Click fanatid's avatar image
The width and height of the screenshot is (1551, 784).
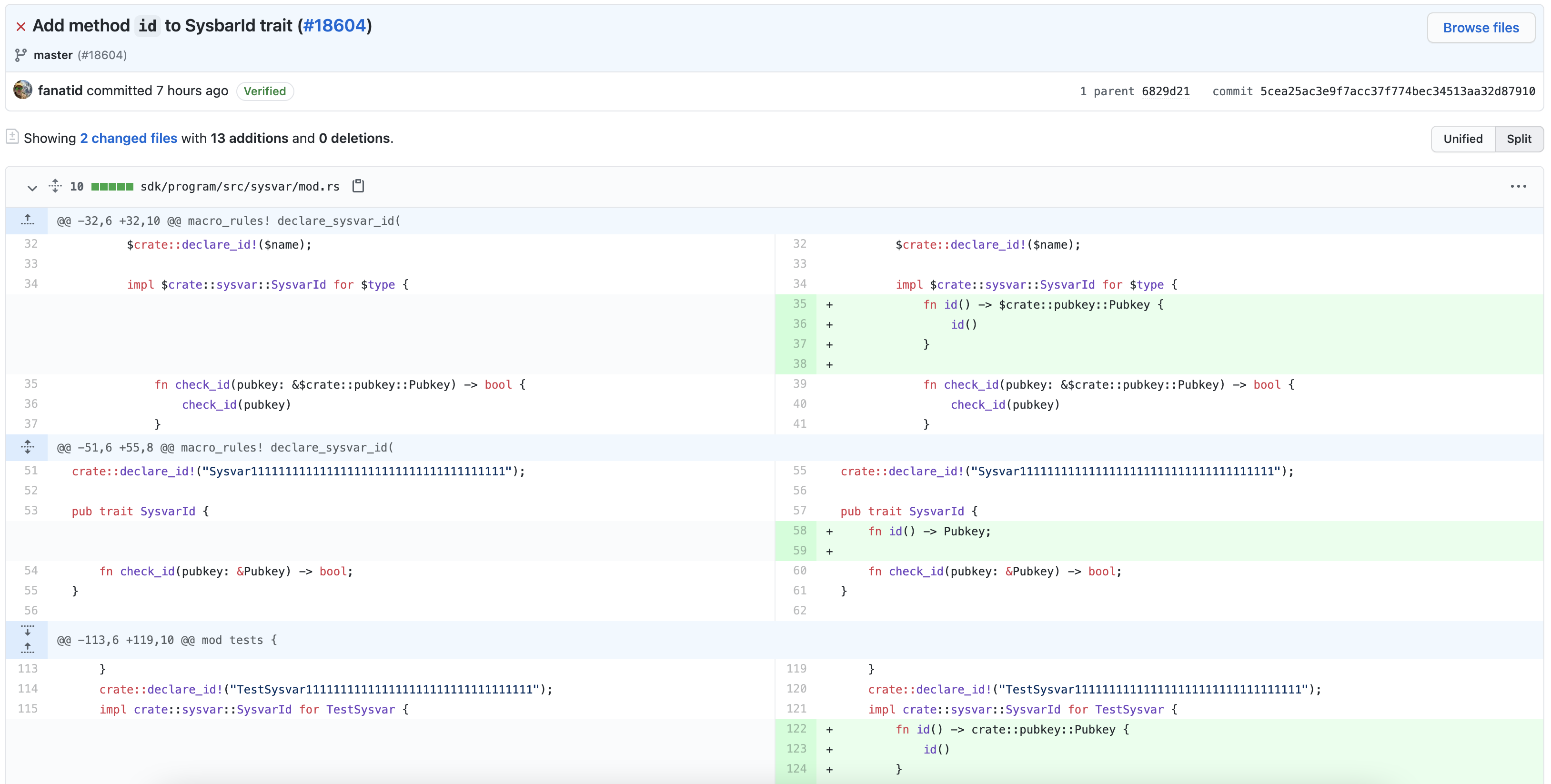pos(23,90)
